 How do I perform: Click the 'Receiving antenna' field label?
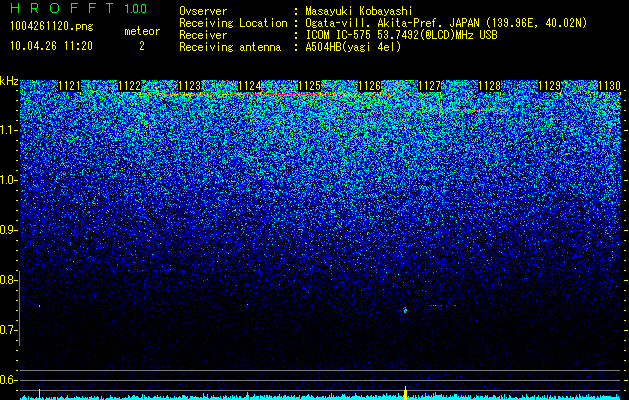pyautogui.click(x=230, y=47)
